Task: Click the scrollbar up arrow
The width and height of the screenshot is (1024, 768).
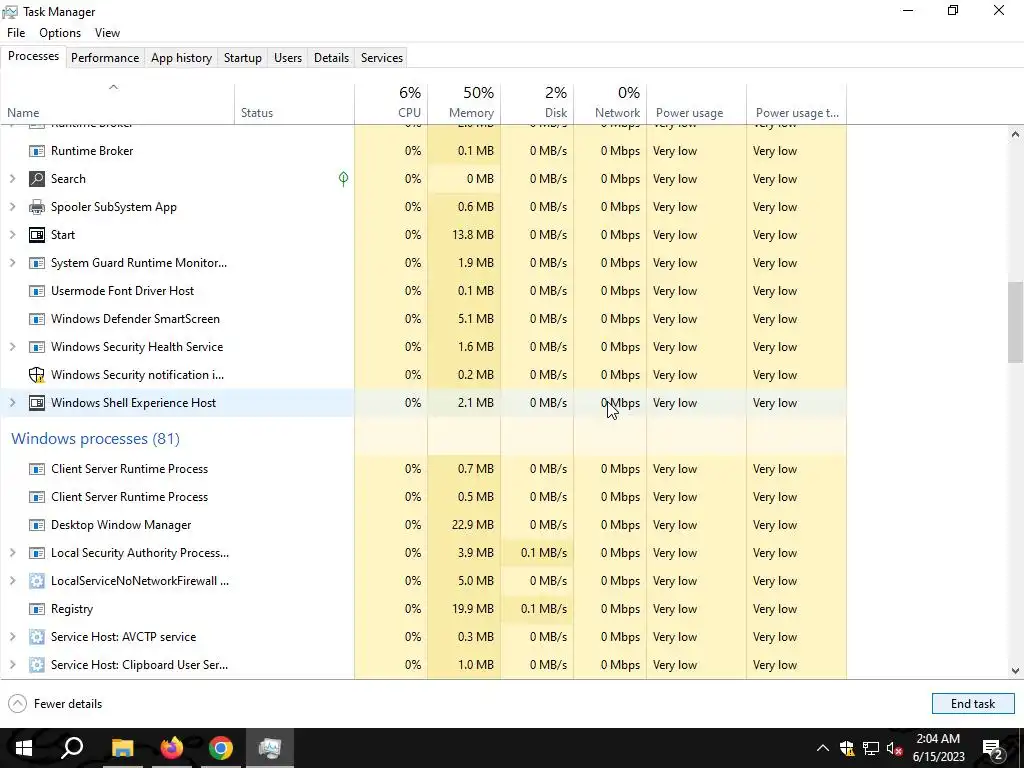Action: [1016, 135]
